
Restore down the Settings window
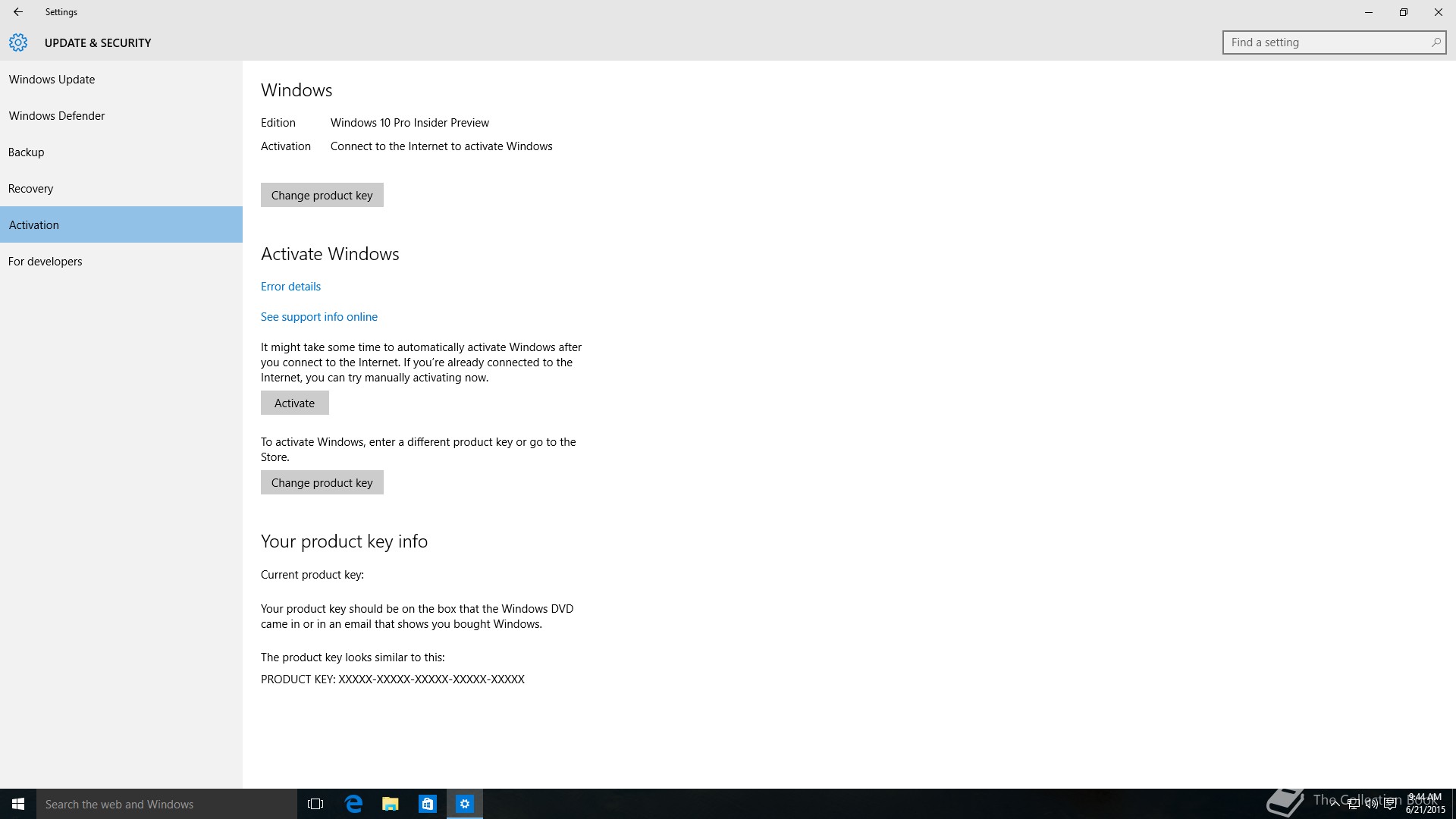tap(1404, 12)
